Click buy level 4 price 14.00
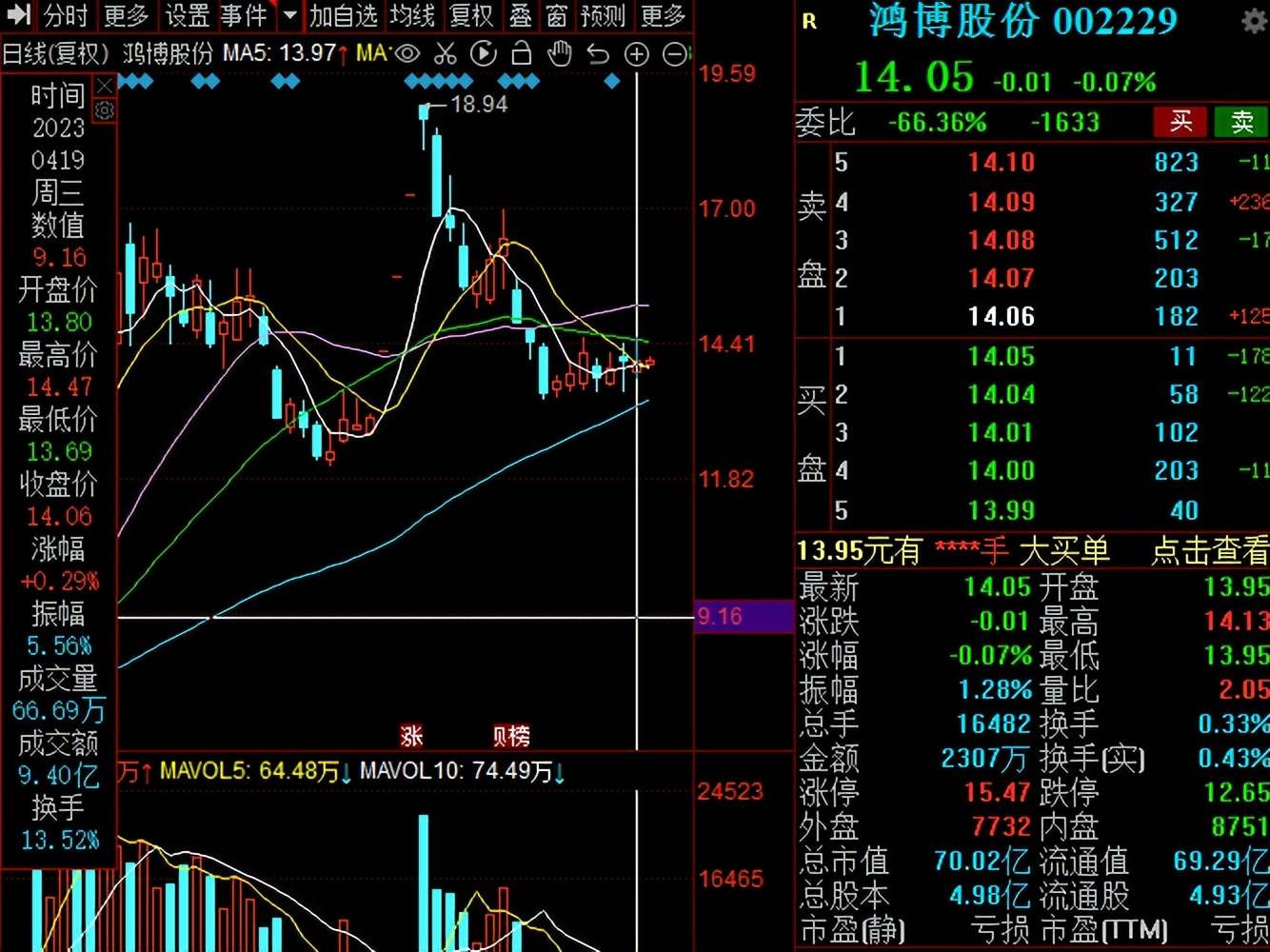 click(1002, 470)
